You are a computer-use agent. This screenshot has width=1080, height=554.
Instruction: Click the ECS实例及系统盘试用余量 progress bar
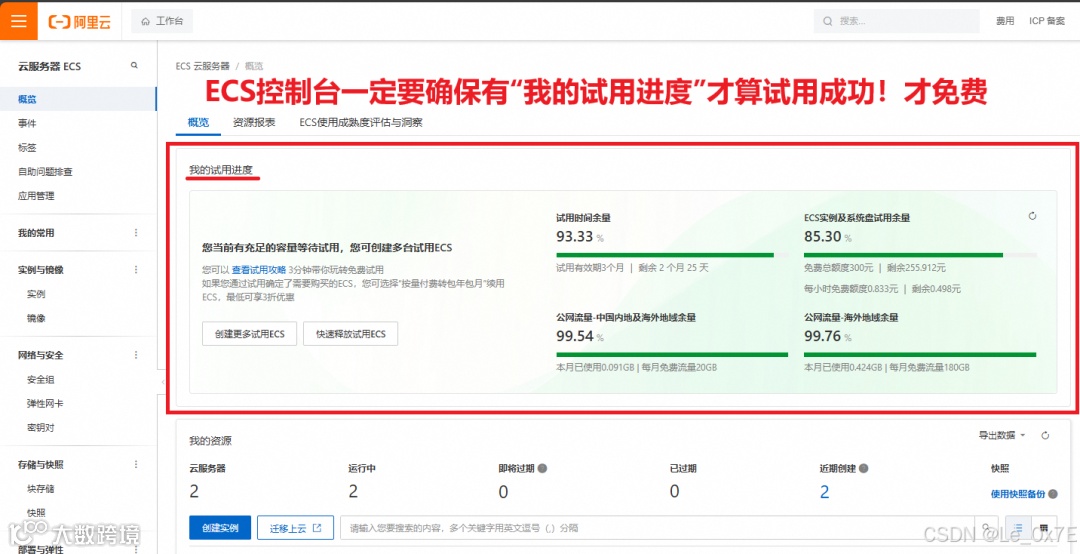920,255
